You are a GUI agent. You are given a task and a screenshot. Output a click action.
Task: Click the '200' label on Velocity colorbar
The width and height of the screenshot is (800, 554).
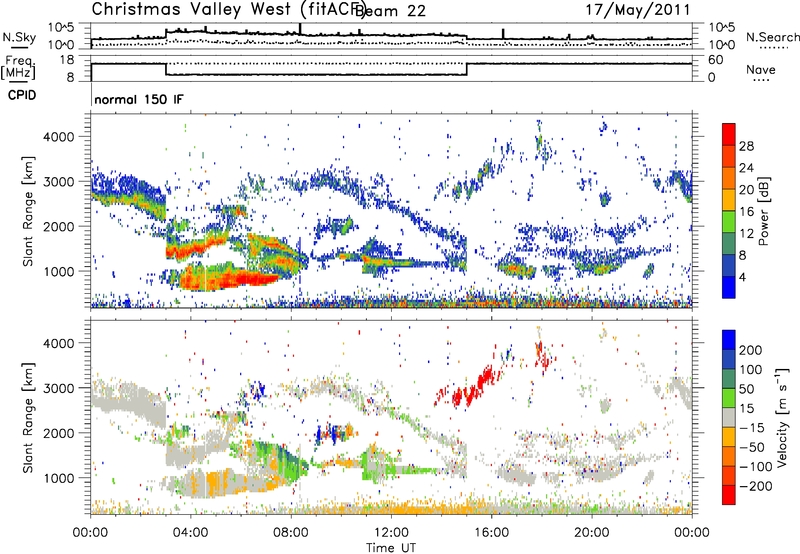click(751, 350)
